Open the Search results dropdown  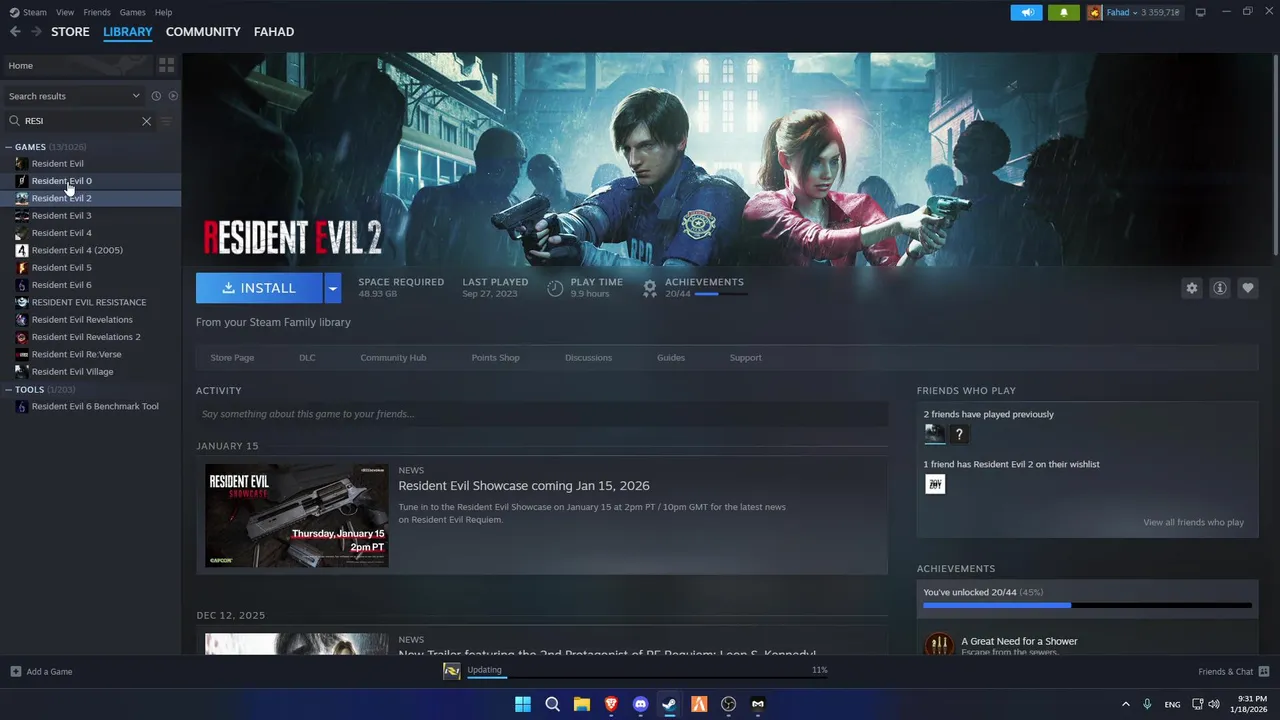(74, 96)
